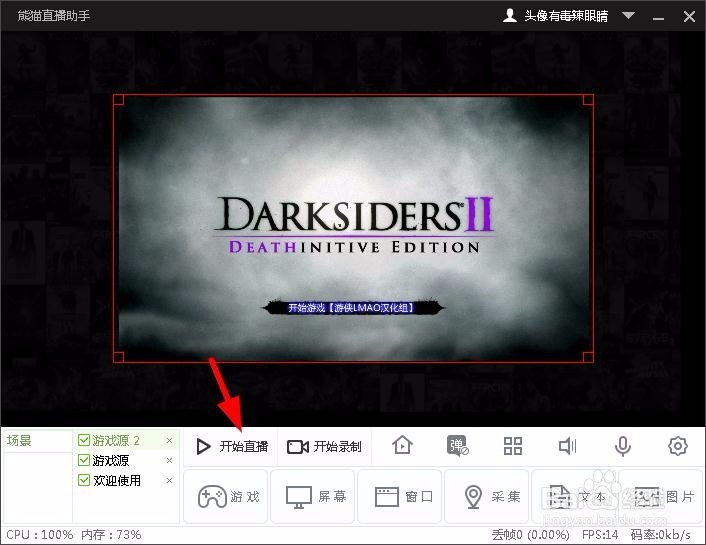Image resolution: width=706 pixels, height=545 pixels.
Task: Toggle the danmaku 弹 icon
Action: click(457, 445)
